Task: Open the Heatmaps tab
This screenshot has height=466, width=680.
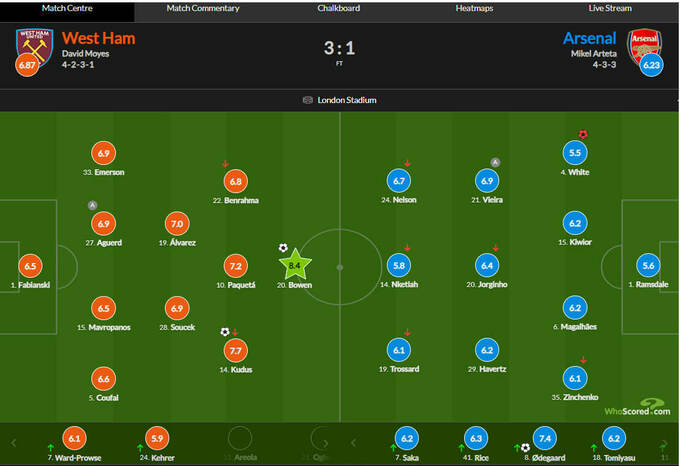Action: point(474,8)
